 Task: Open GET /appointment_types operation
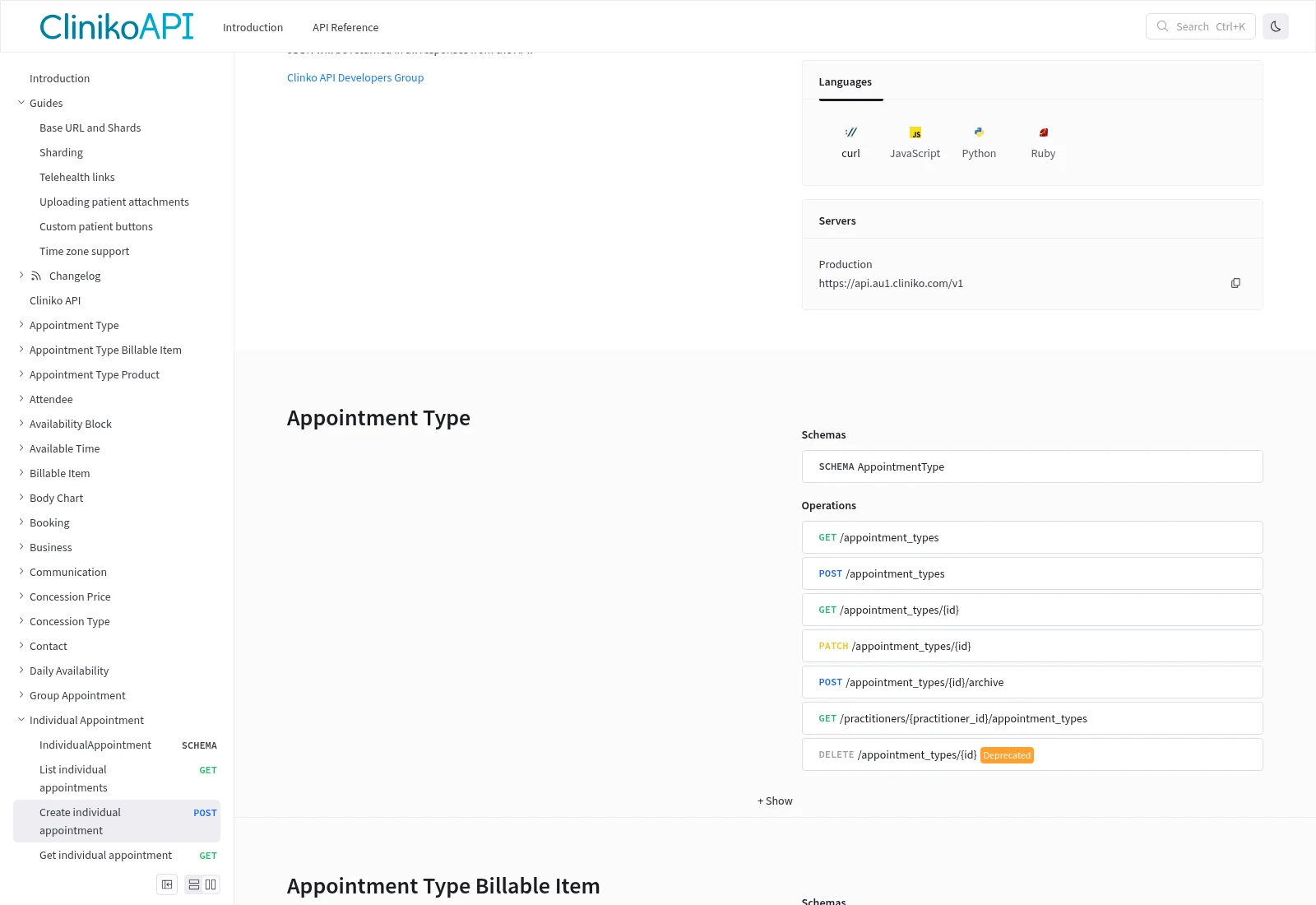(1032, 537)
